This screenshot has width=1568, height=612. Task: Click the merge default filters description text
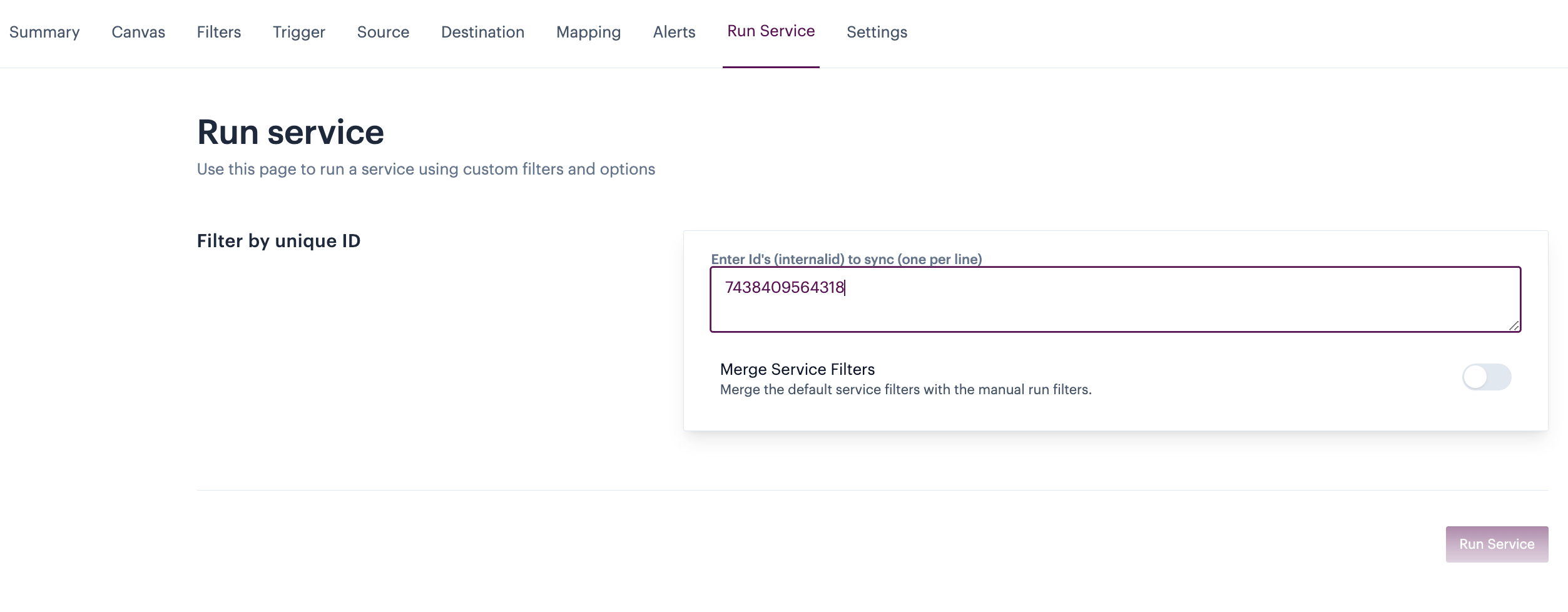(x=905, y=389)
